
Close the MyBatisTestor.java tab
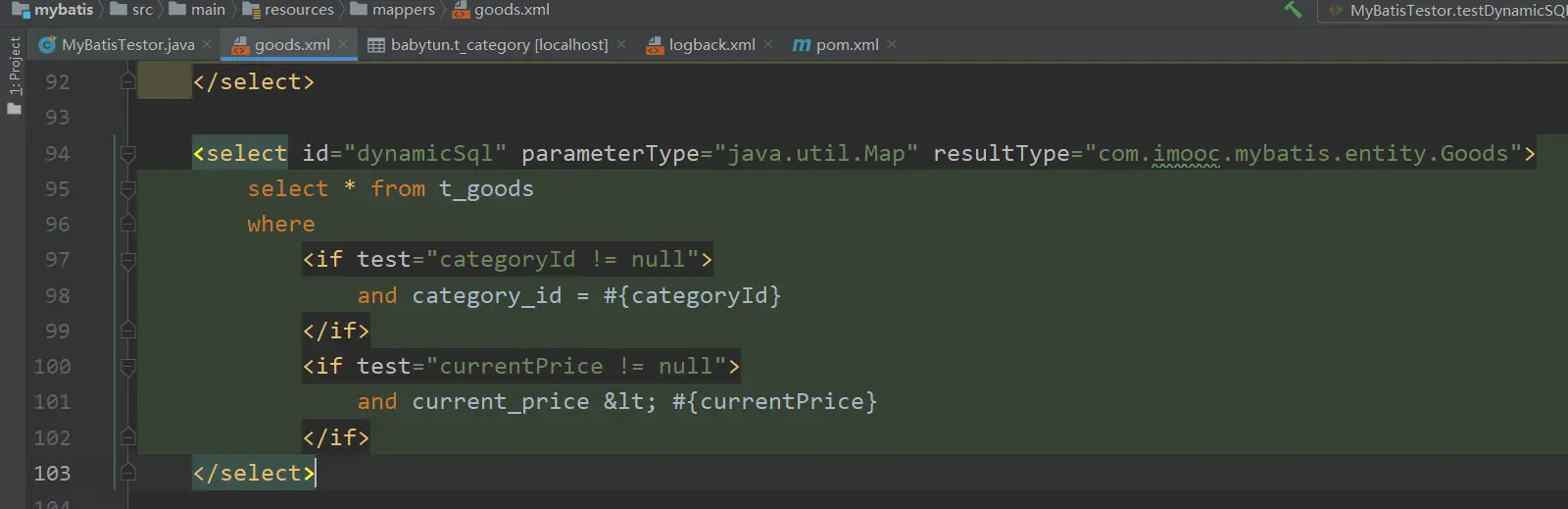[207, 45]
